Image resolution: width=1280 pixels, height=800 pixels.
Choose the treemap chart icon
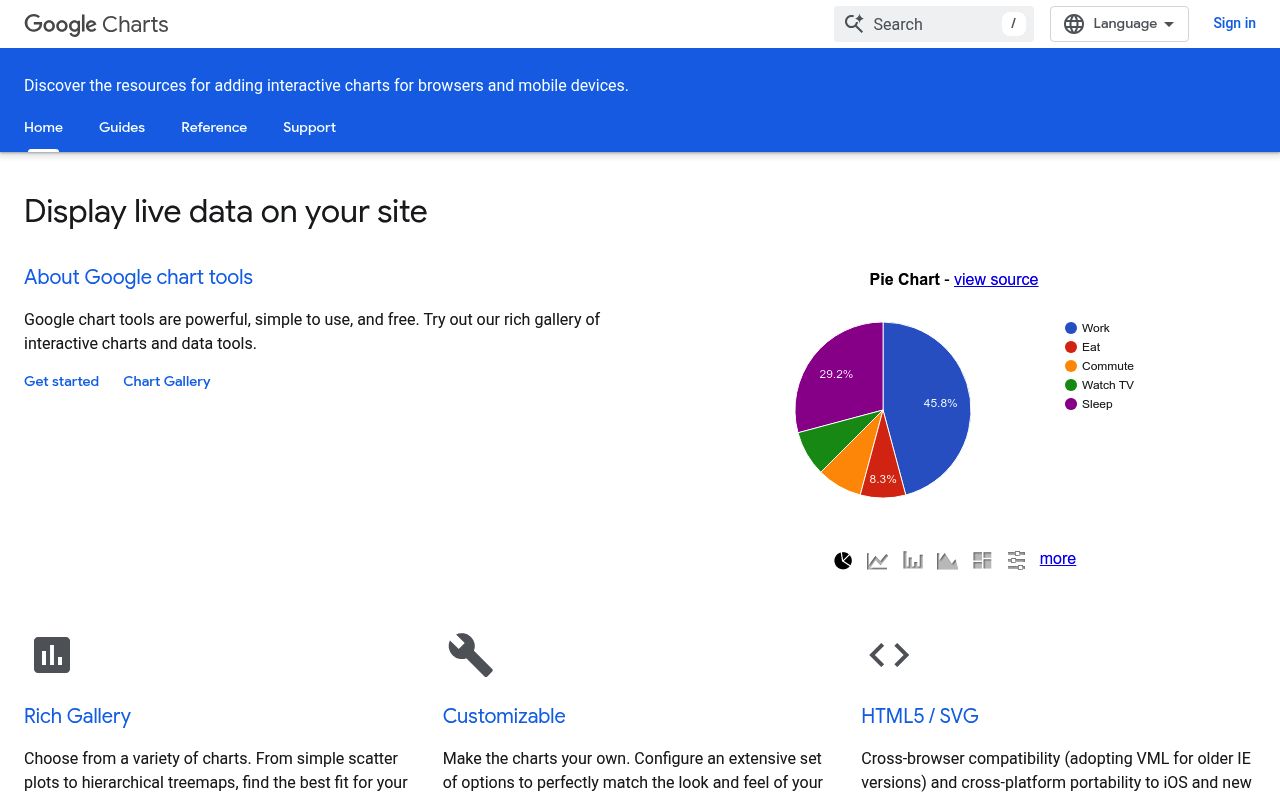point(982,560)
